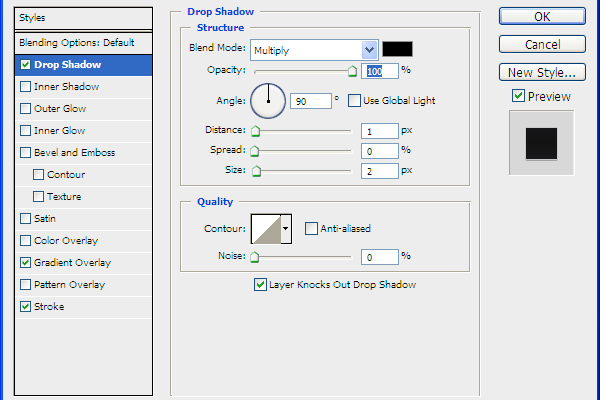Click the Spread value field
600x400 pixels.
pos(380,151)
